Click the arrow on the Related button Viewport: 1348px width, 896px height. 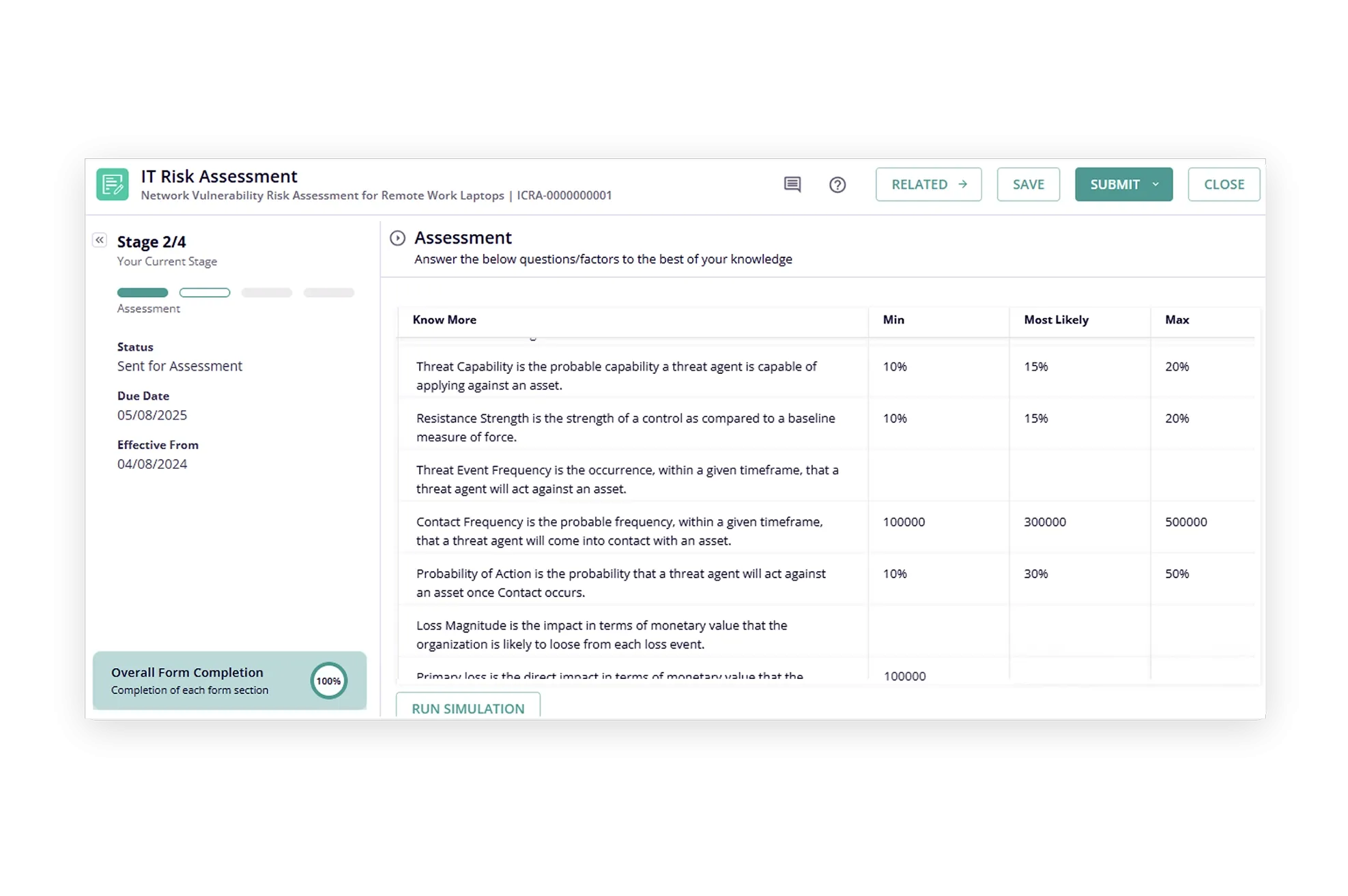tap(962, 184)
